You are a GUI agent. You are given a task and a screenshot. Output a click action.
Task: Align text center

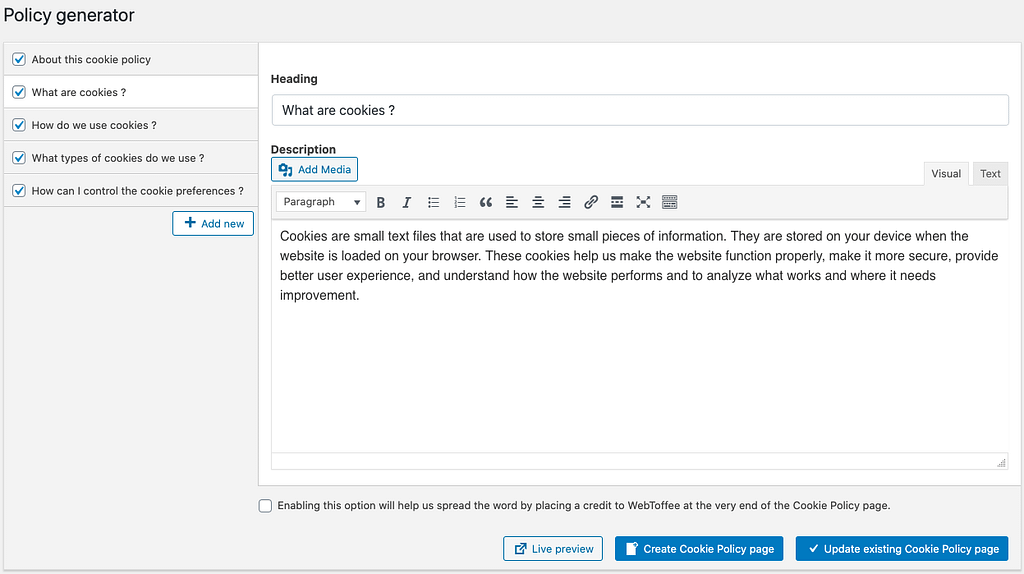pyautogui.click(x=538, y=202)
